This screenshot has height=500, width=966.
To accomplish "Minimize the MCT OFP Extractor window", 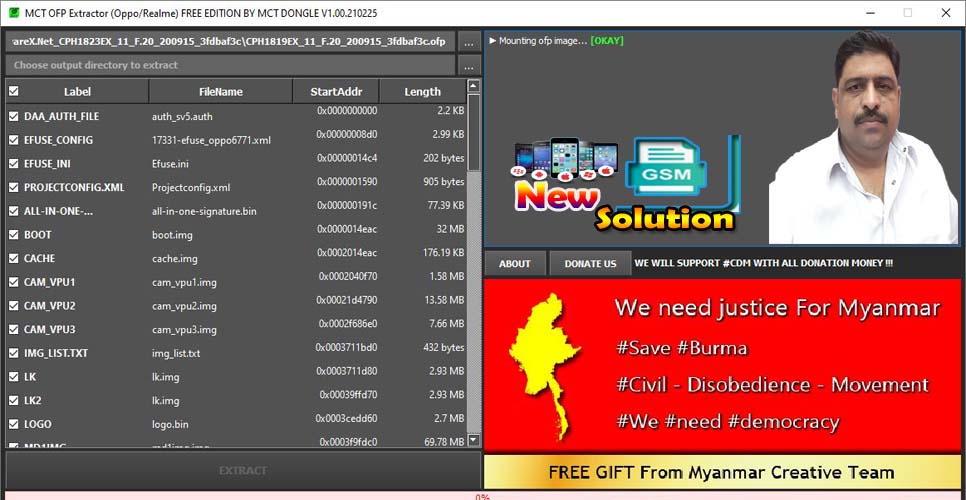I will (x=869, y=12).
